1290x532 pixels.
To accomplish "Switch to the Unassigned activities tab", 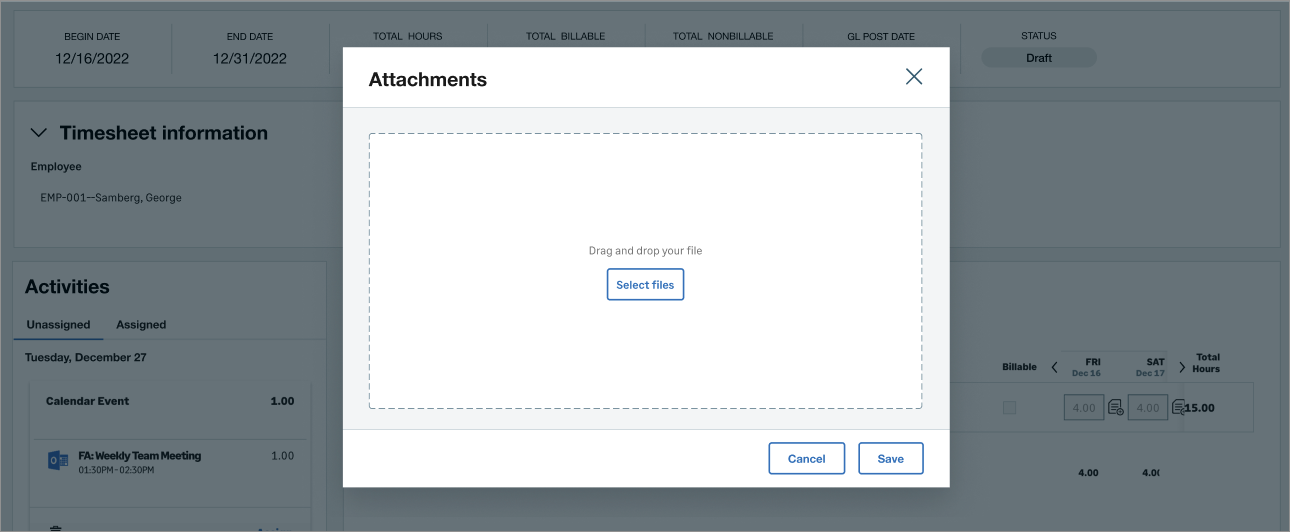I will click(58, 325).
